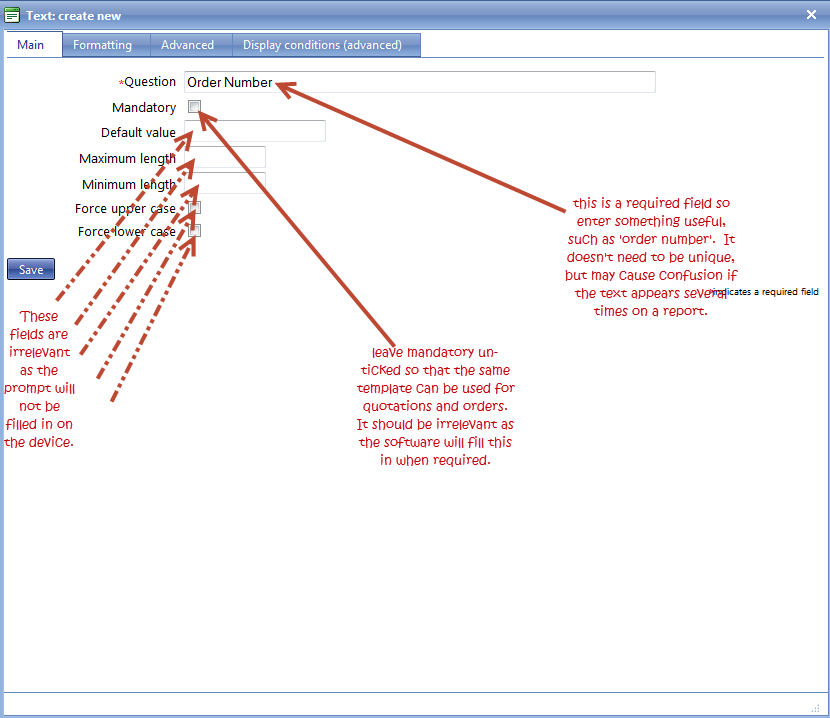Open the Formatting tab
Image resolution: width=830 pixels, height=718 pixels.
tap(102, 45)
